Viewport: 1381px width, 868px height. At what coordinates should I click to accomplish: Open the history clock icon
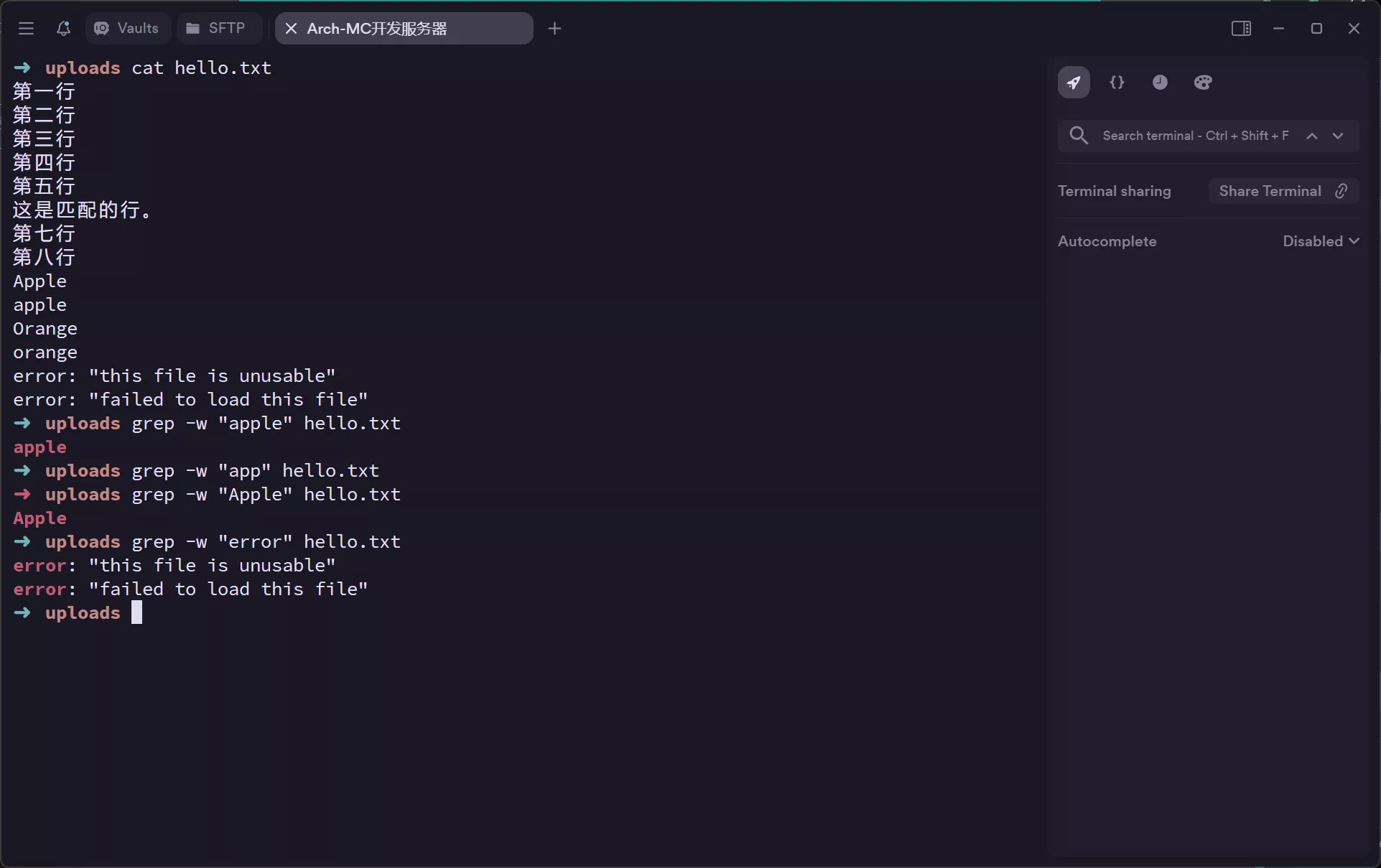tap(1160, 83)
